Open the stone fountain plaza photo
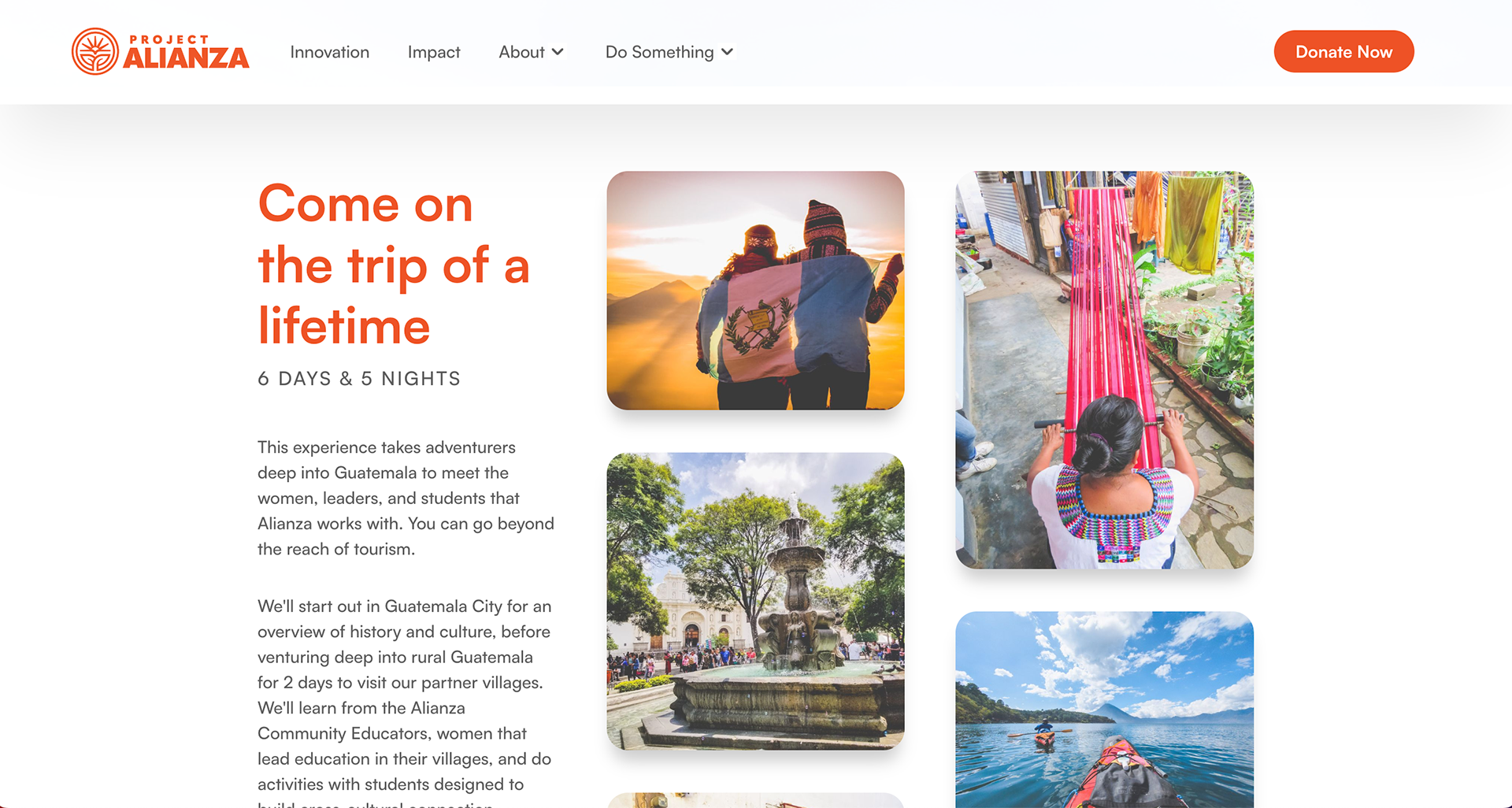The width and height of the screenshot is (1512, 808). (755, 601)
